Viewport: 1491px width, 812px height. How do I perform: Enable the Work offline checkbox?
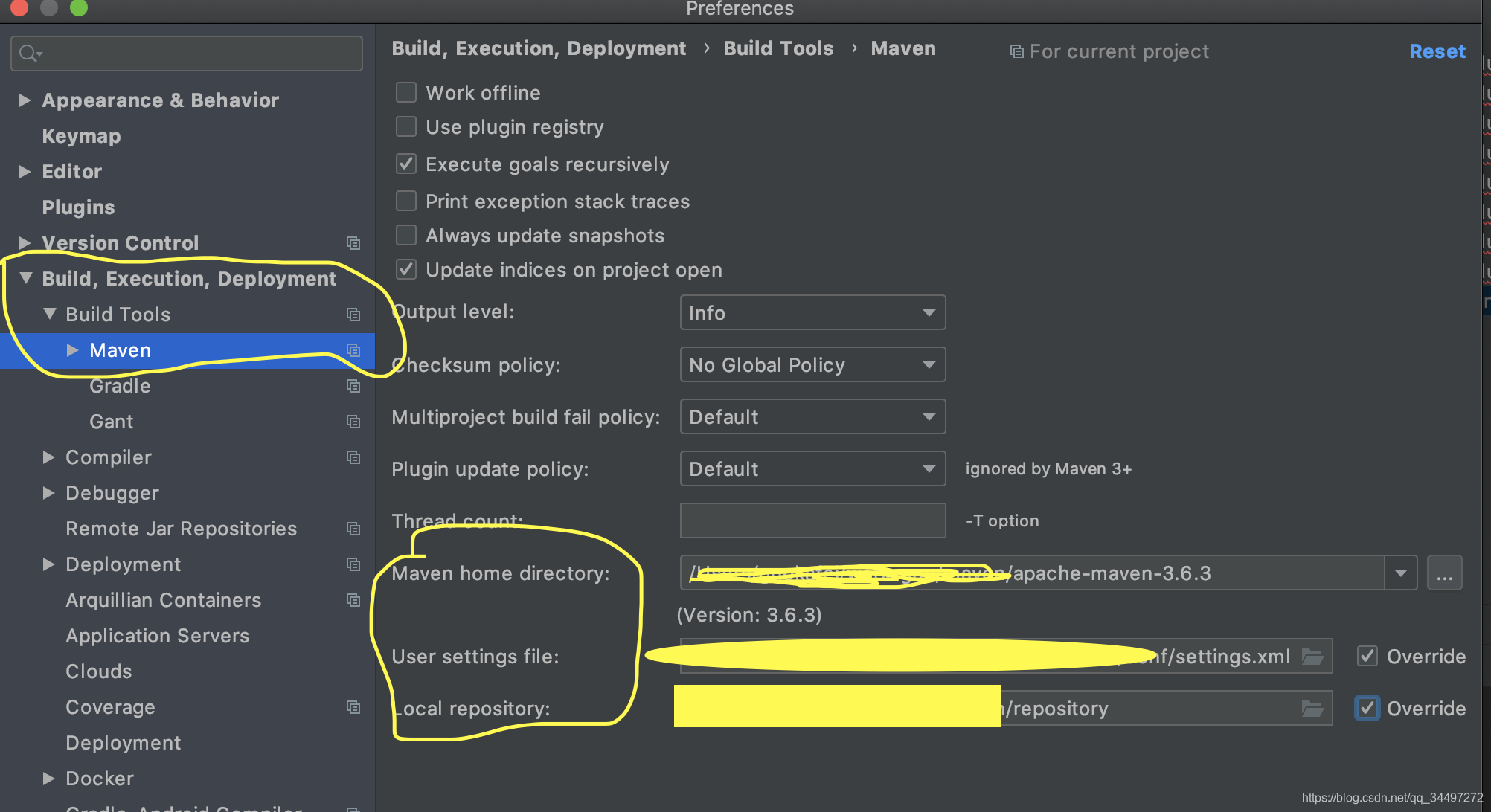[406, 93]
